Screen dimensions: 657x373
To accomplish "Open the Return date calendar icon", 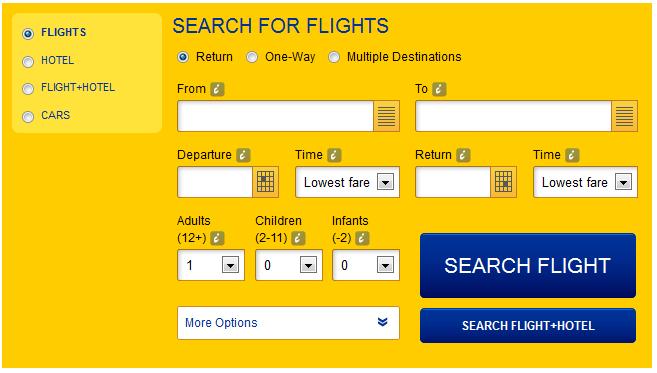I will click(x=504, y=182).
